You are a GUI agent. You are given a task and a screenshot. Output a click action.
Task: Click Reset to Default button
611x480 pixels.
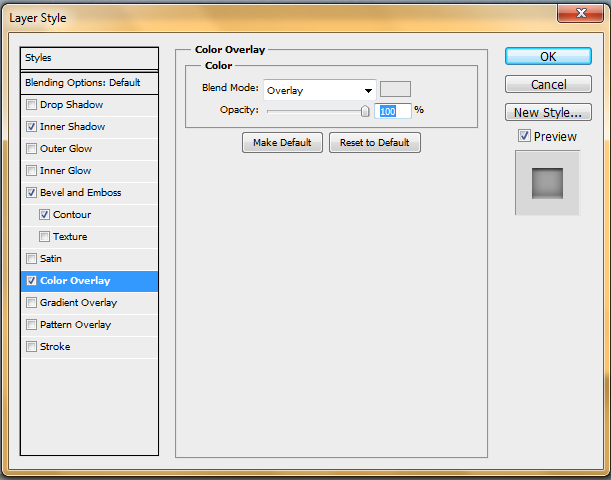[374, 143]
